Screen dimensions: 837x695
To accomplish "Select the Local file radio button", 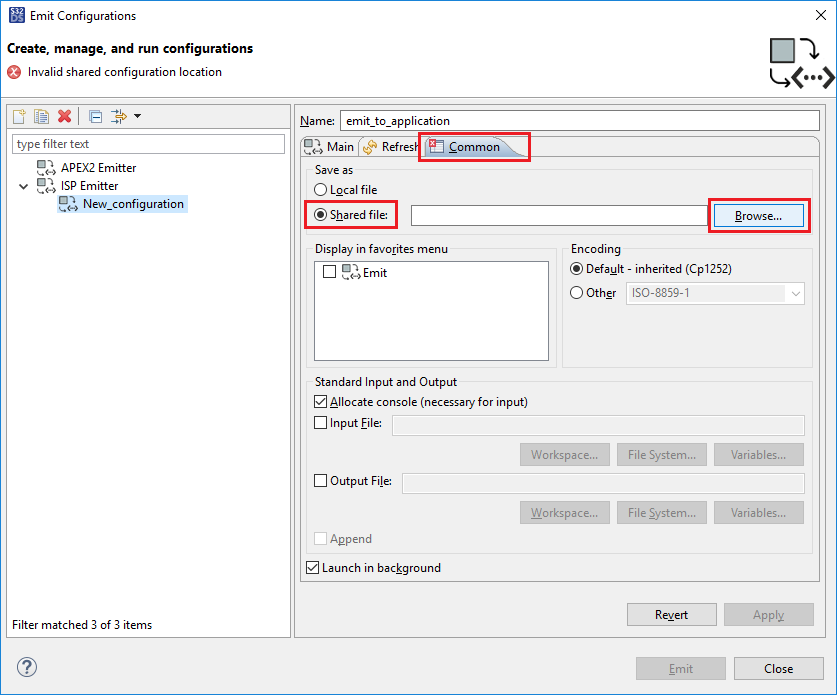I will click(x=320, y=189).
